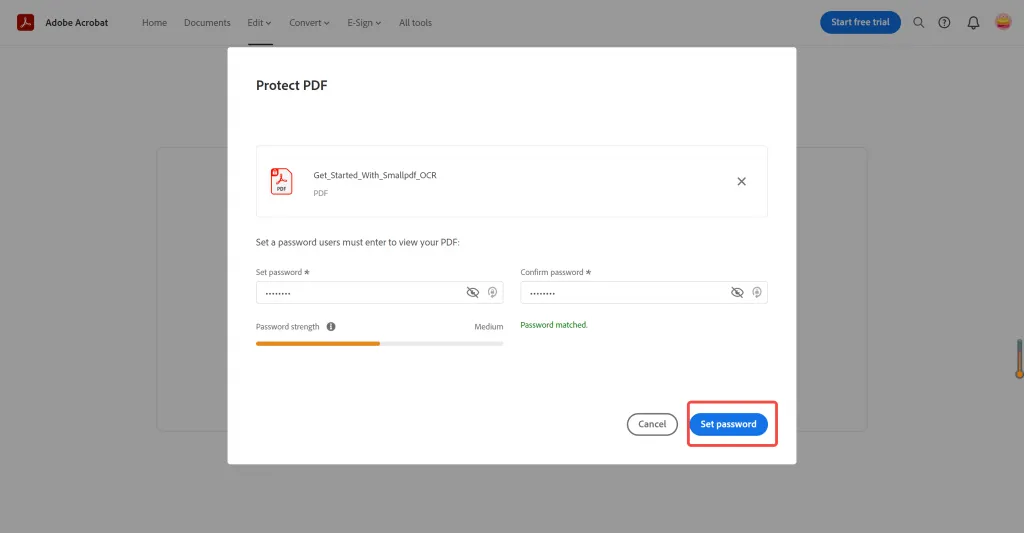Show the Set password field text
The height and width of the screenshot is (533, 1024).
click(473, 292)
